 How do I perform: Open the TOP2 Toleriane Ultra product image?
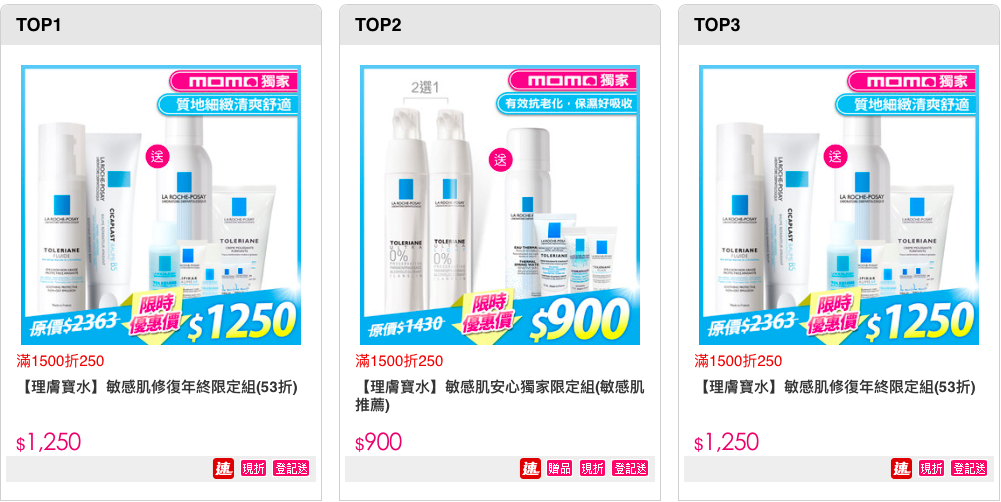[500, 205]
